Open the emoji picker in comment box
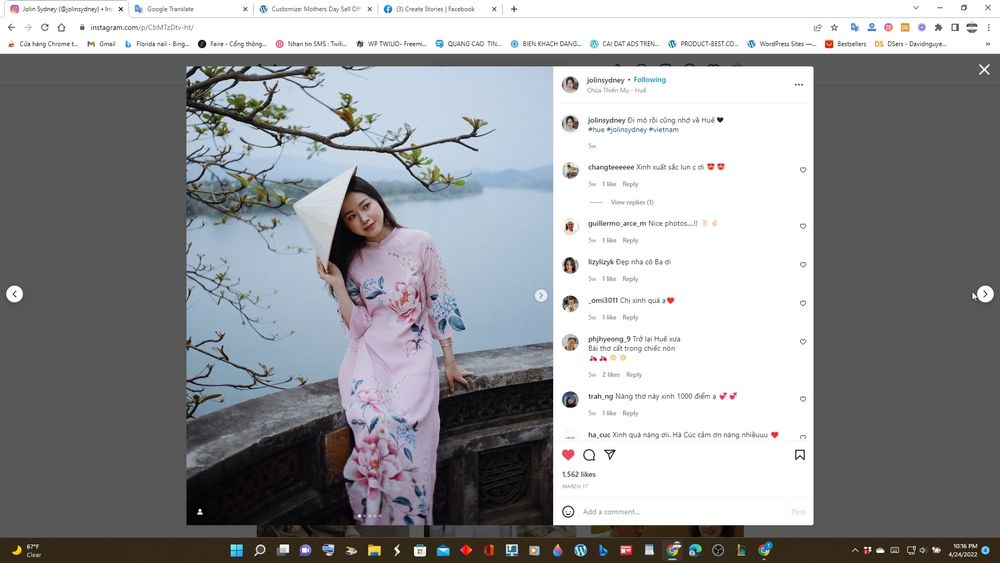This screenshot has height=563, width=1000. point(568,511)
